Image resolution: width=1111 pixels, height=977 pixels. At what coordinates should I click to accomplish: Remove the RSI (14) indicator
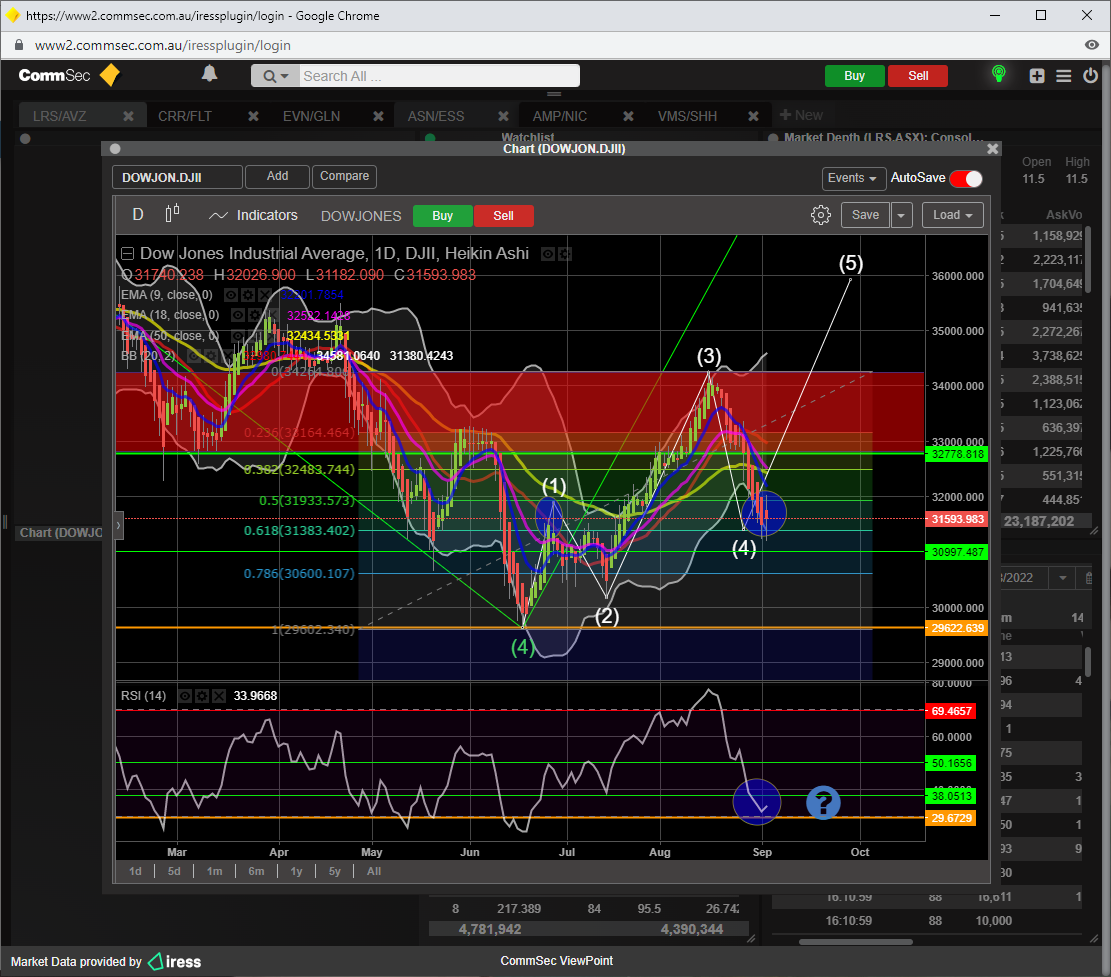click(x=219, y=696)
